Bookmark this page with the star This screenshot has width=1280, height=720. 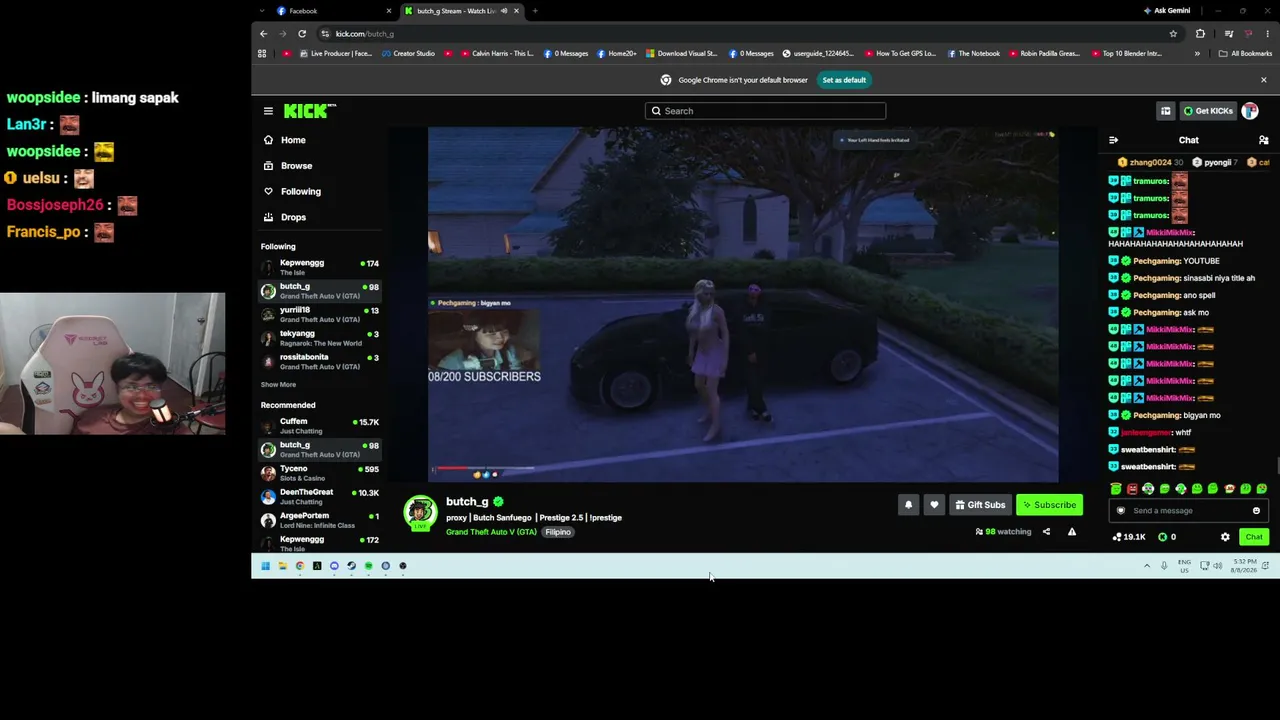point(1173,34)
